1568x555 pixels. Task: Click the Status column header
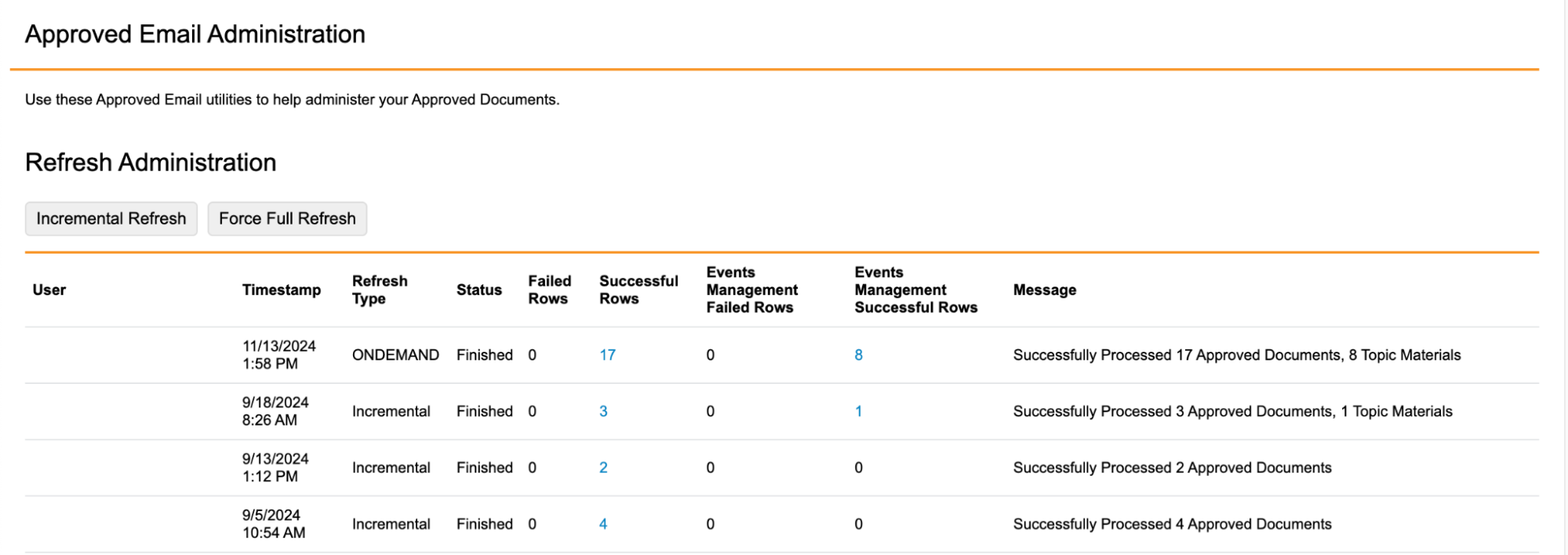point(478,290)
